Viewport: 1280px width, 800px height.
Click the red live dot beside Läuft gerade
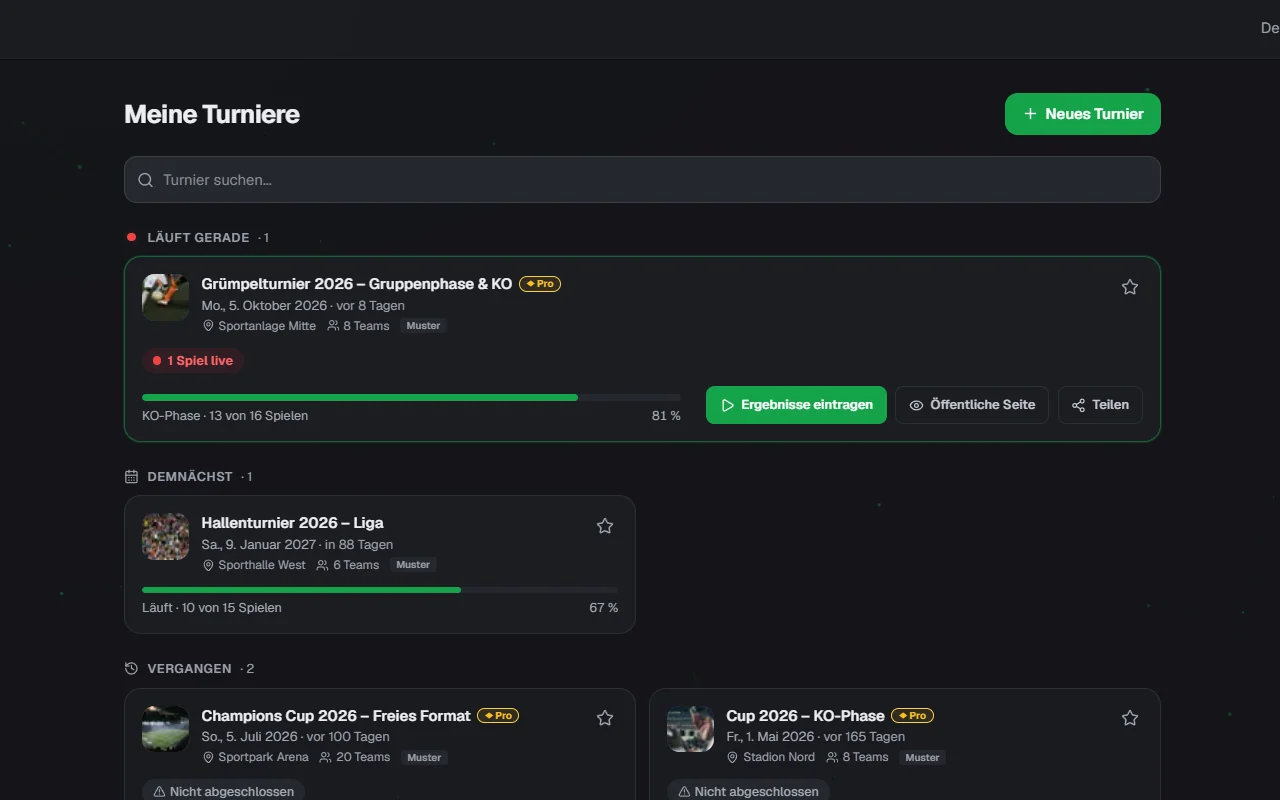(131, 237)
